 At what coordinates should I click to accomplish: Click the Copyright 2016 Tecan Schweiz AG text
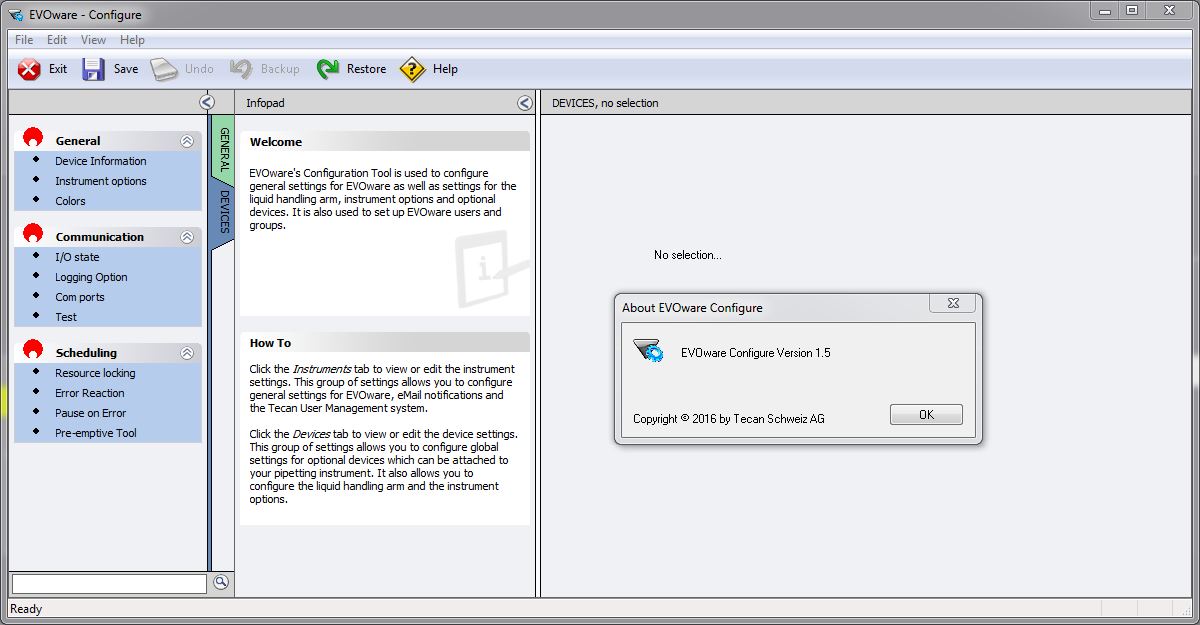point(729,419)
